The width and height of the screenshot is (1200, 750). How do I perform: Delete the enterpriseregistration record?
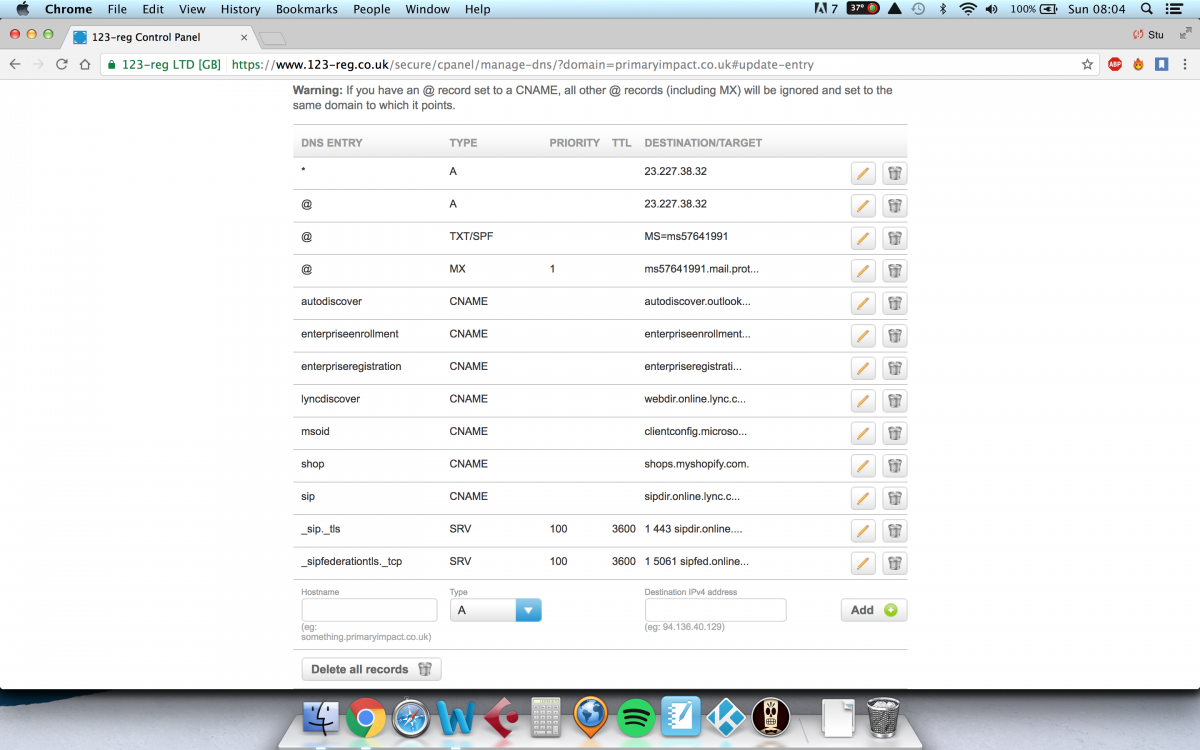[895, 368]
